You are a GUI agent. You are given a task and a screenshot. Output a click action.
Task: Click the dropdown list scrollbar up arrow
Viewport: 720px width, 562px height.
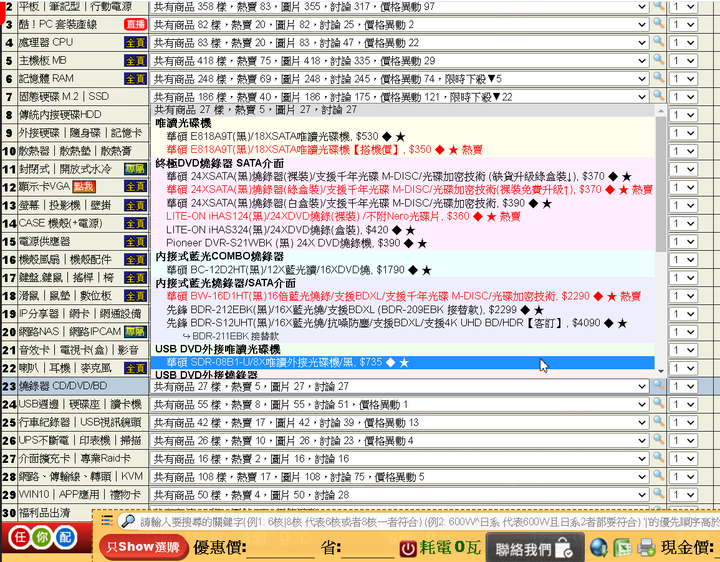661,111
